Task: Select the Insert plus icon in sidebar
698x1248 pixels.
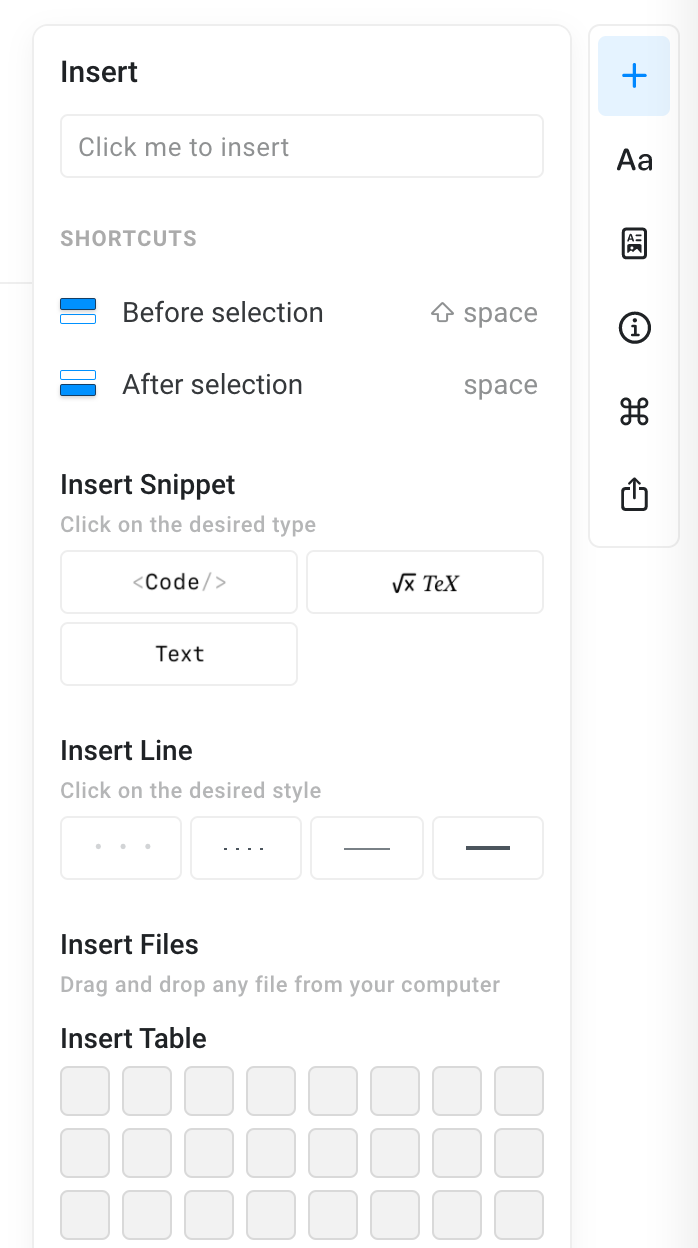Action: point(634,75)
